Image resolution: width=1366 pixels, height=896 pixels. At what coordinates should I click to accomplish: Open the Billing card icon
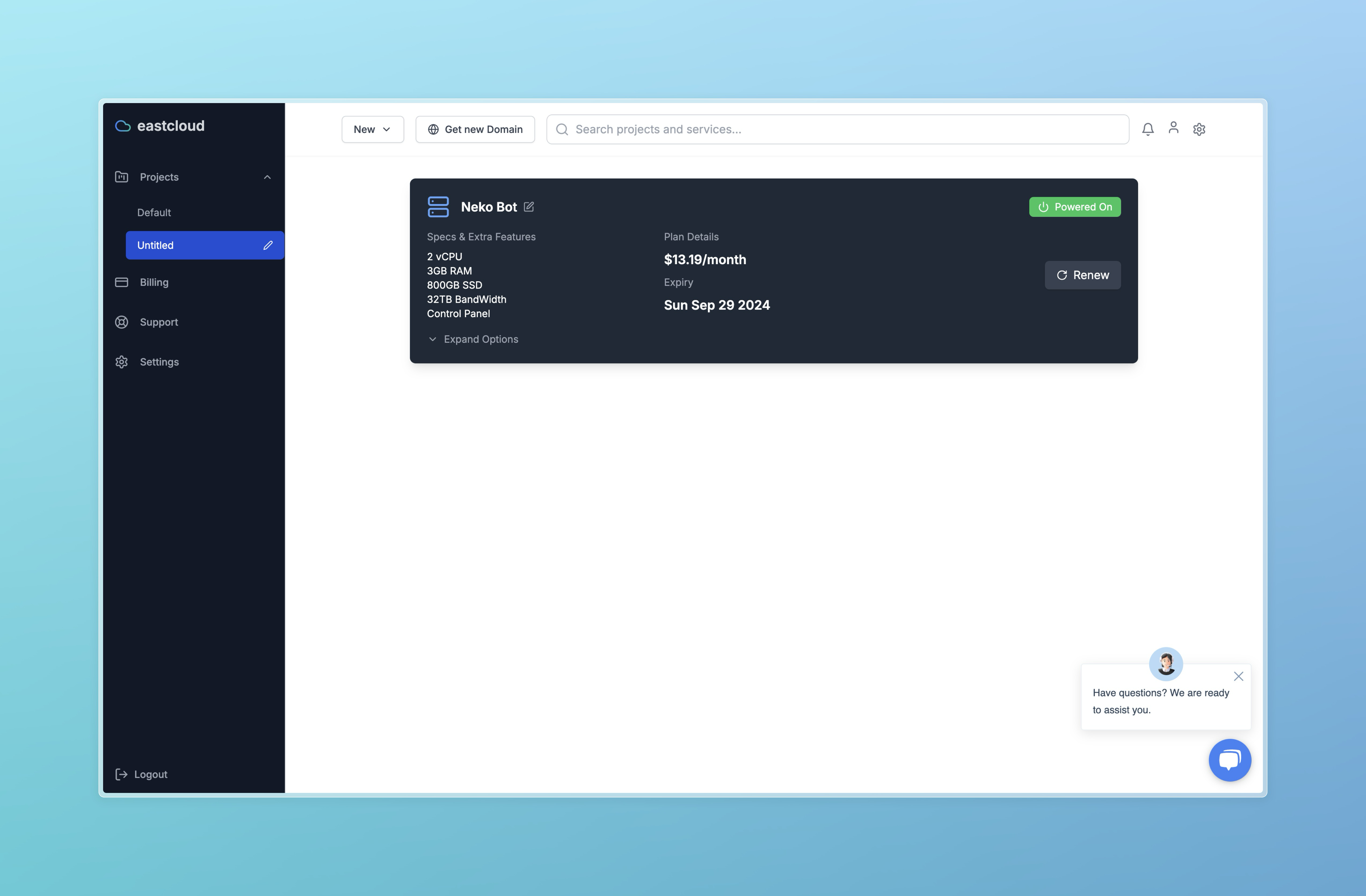pyautogui.click(x=121, y=282)
